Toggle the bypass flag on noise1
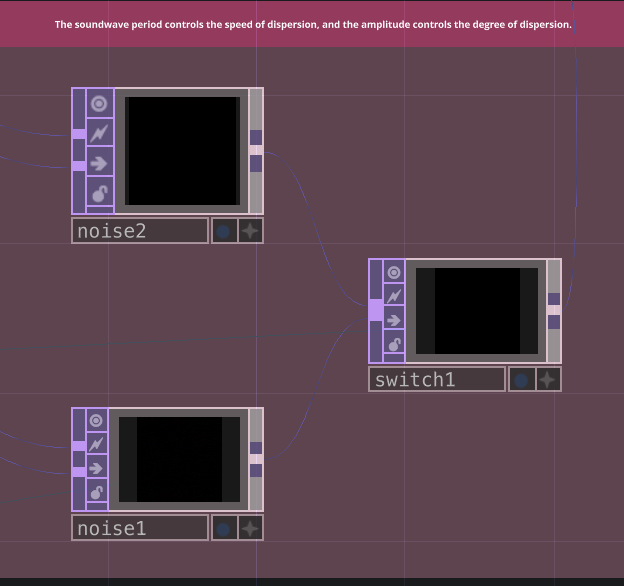Viewport: 624px width, 586px height. [x=96, y=443]
